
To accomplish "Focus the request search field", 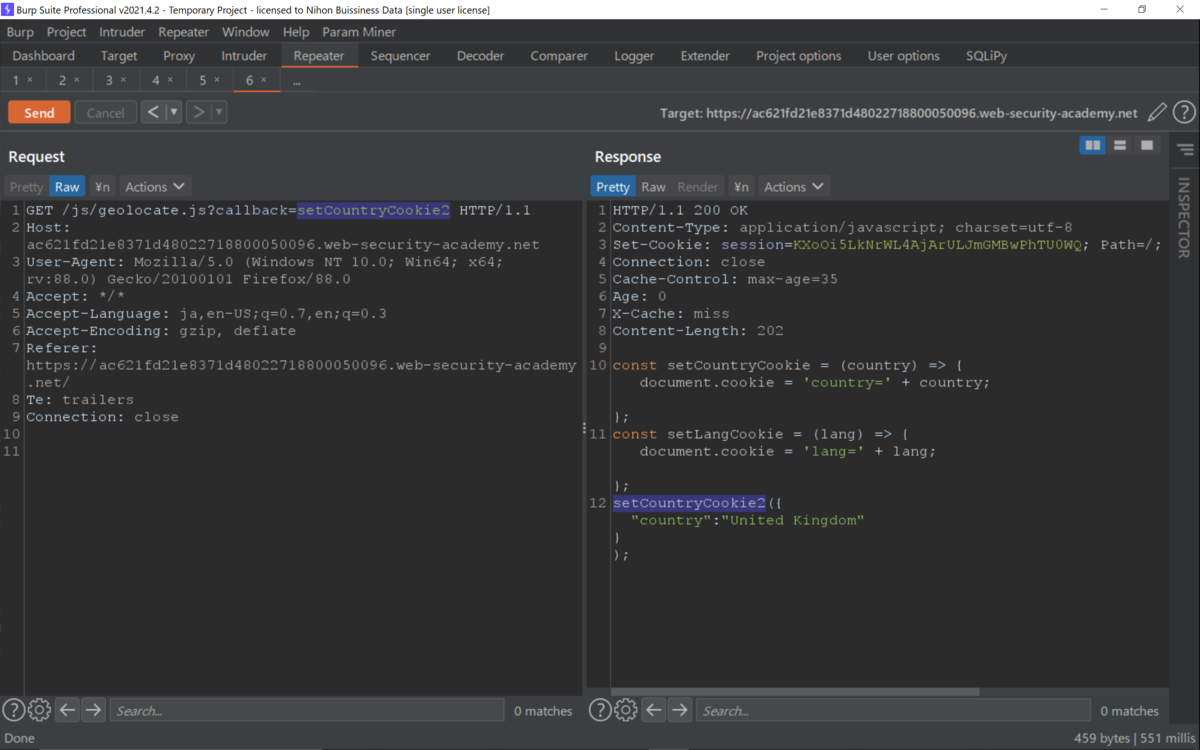I will pyautogui.click(x=307, y=711).
